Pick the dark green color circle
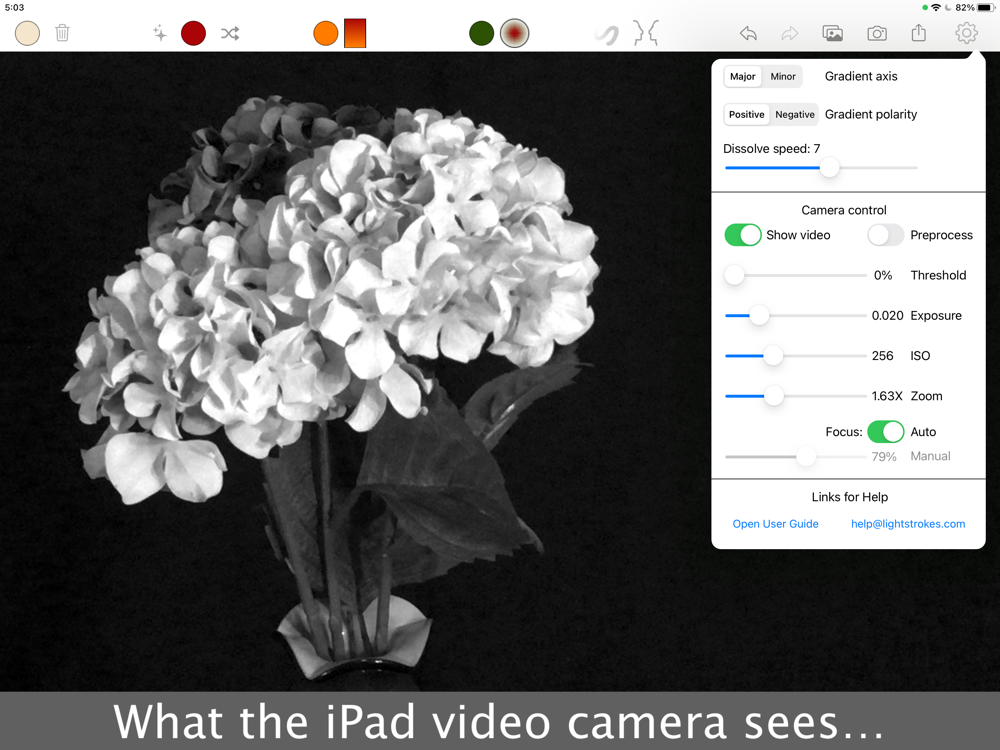 pyautogui.click(x=482, y=33)
